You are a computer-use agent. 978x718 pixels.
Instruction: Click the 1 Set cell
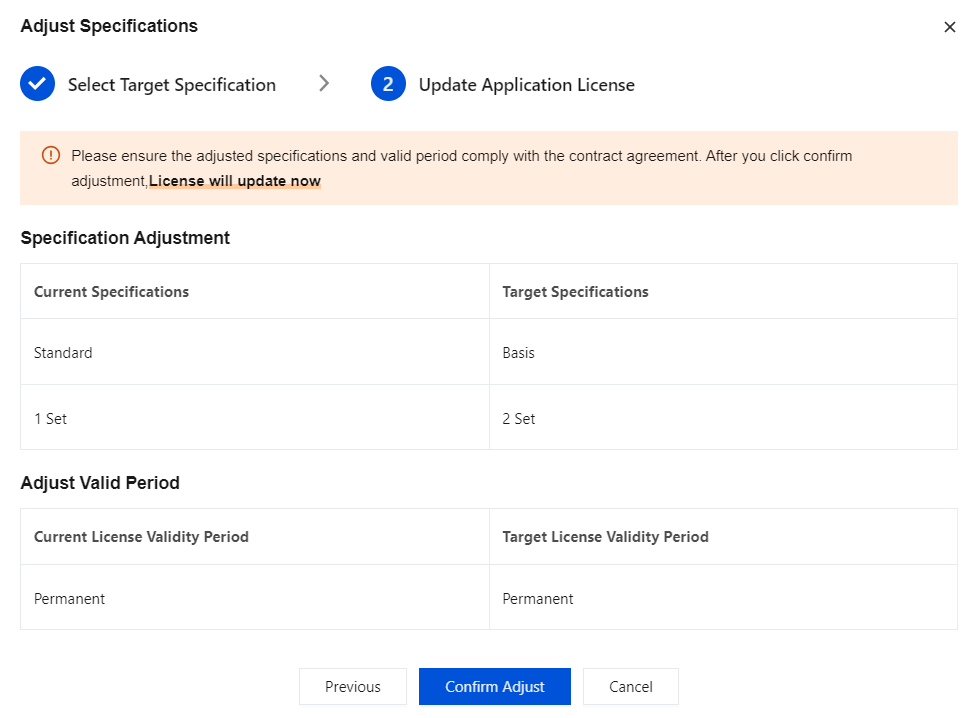tap(50, 419)
